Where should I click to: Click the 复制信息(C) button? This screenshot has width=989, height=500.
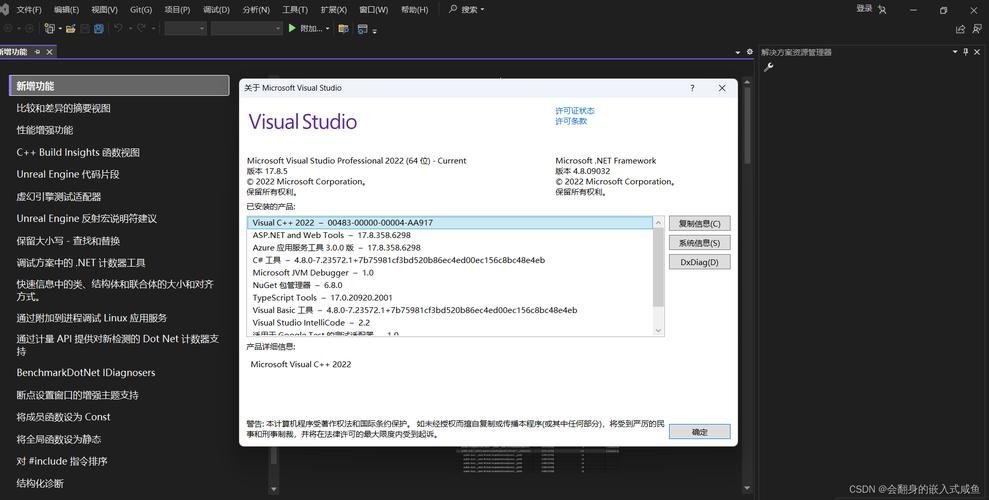pyautogui.click(x=699, y=223)
